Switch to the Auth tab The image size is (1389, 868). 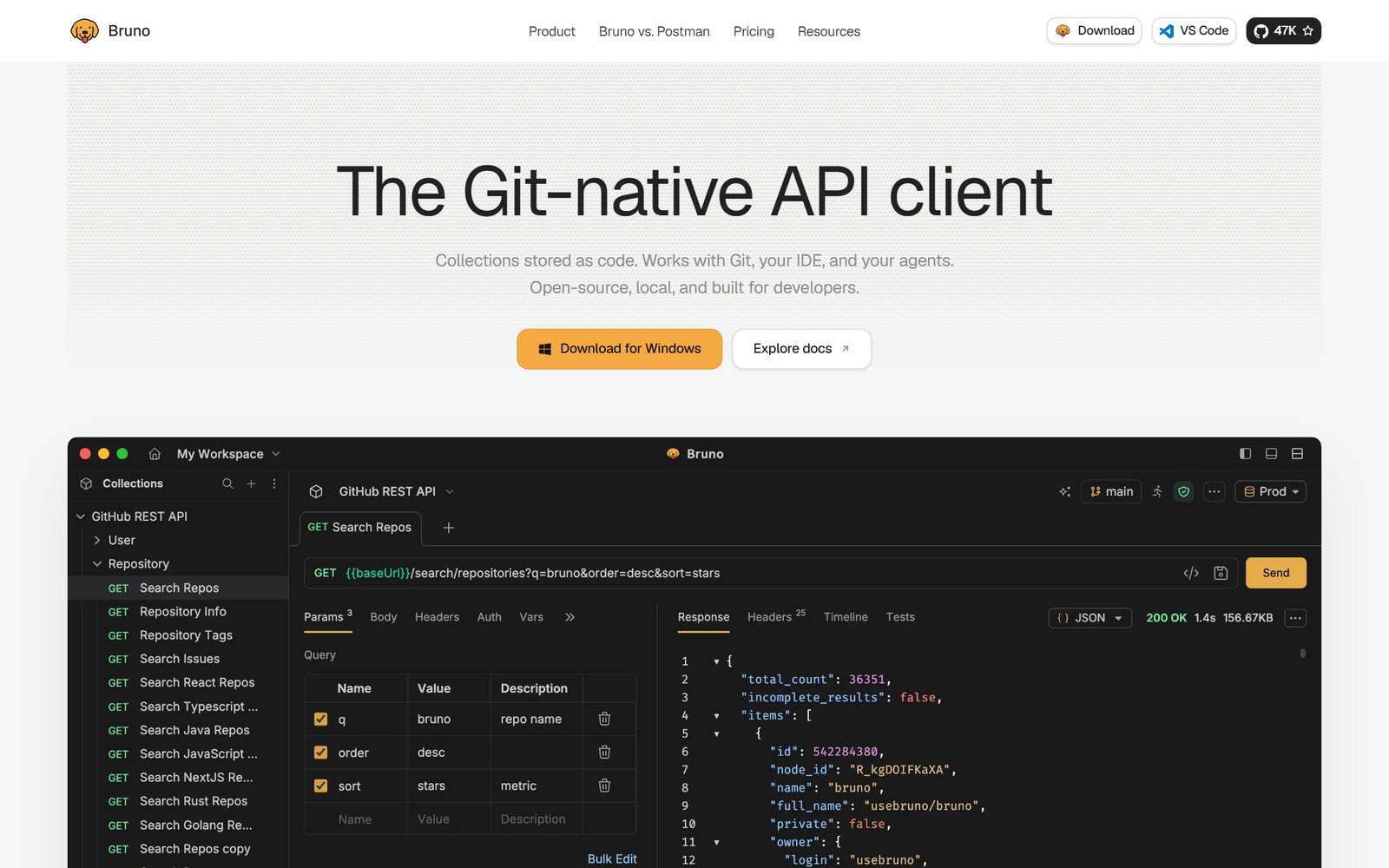[x=490, y=617]
